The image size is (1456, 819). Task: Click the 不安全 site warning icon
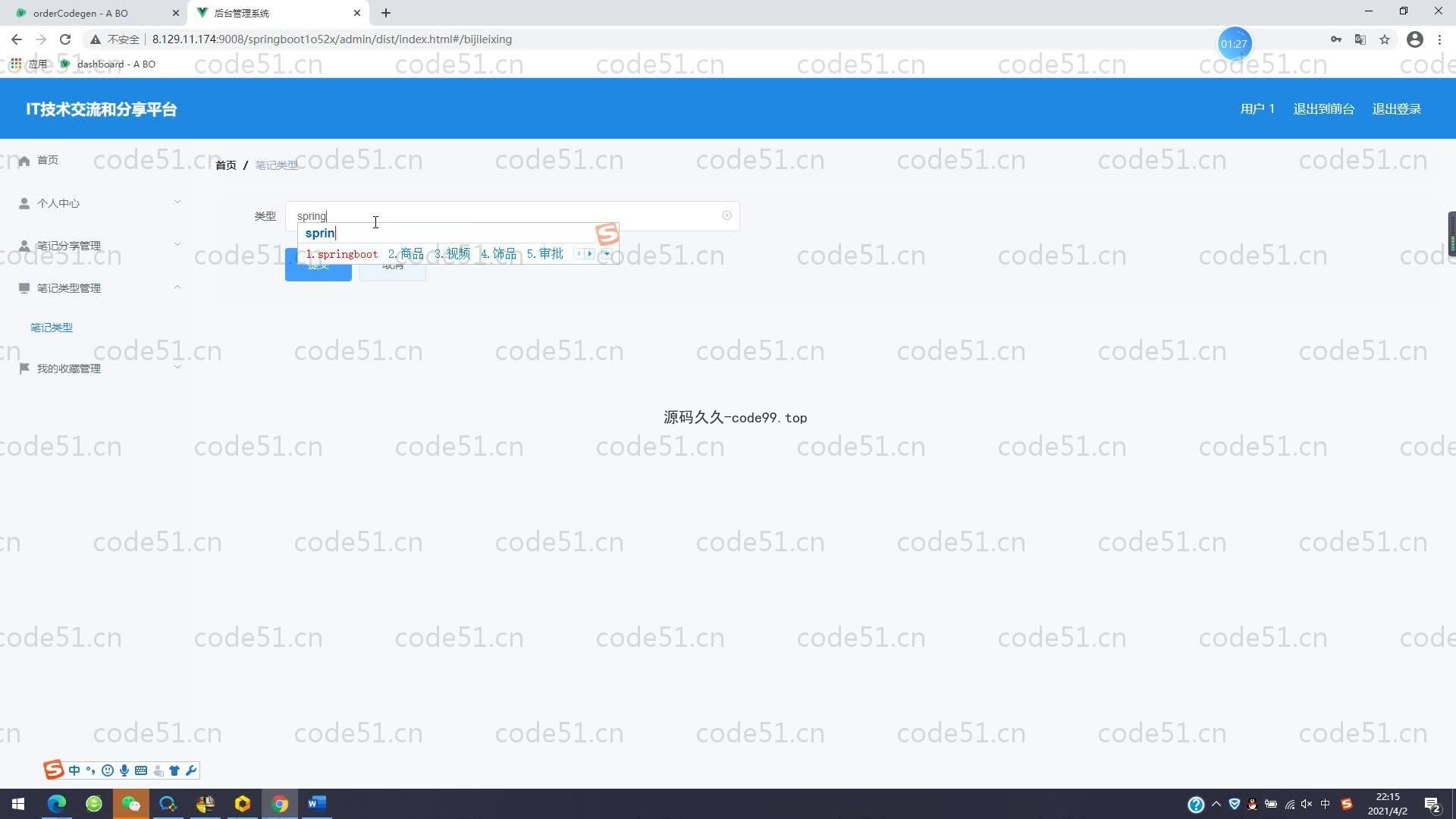(x=96, y=39)
